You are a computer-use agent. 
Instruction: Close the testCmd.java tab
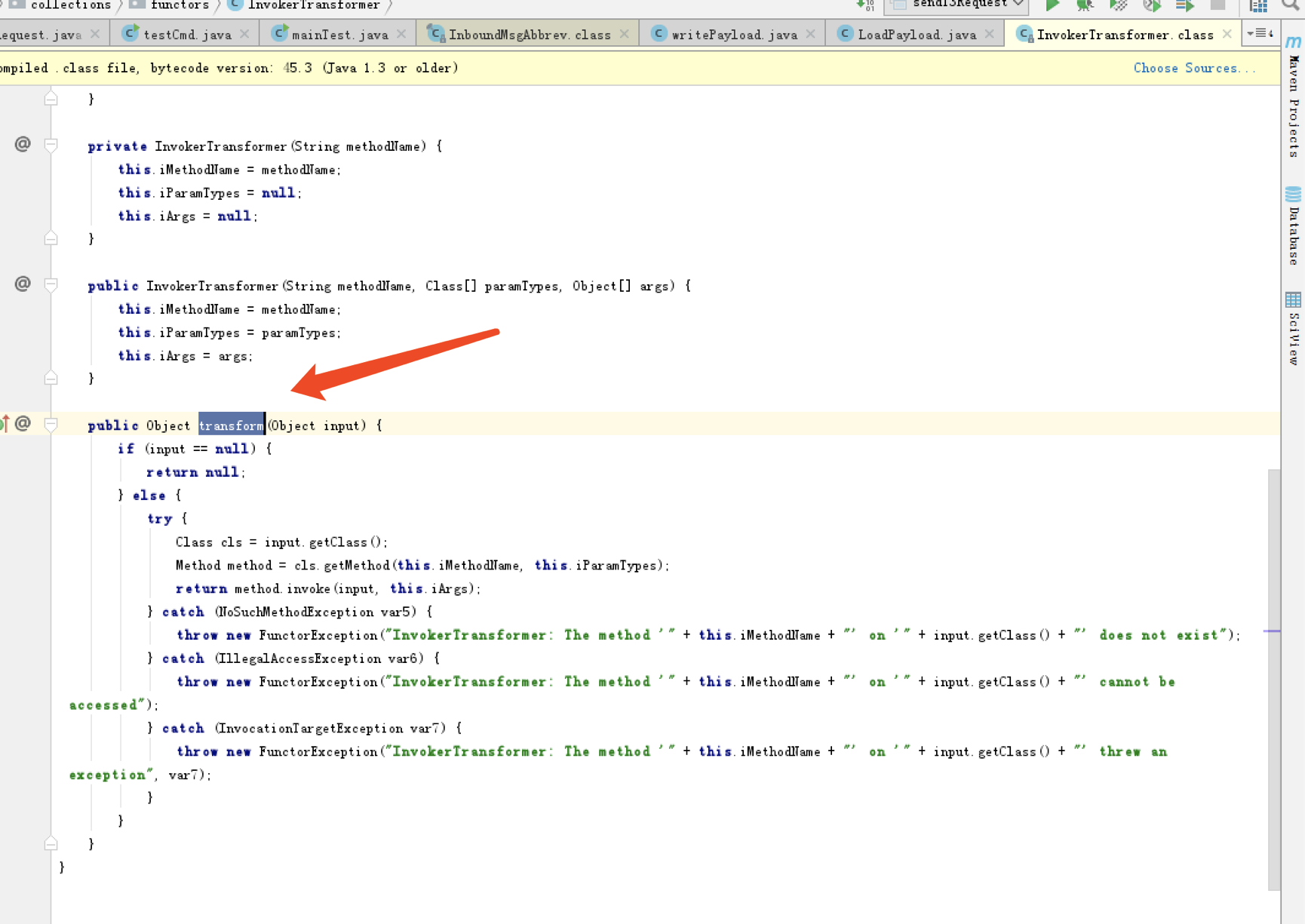pos(244,34)
